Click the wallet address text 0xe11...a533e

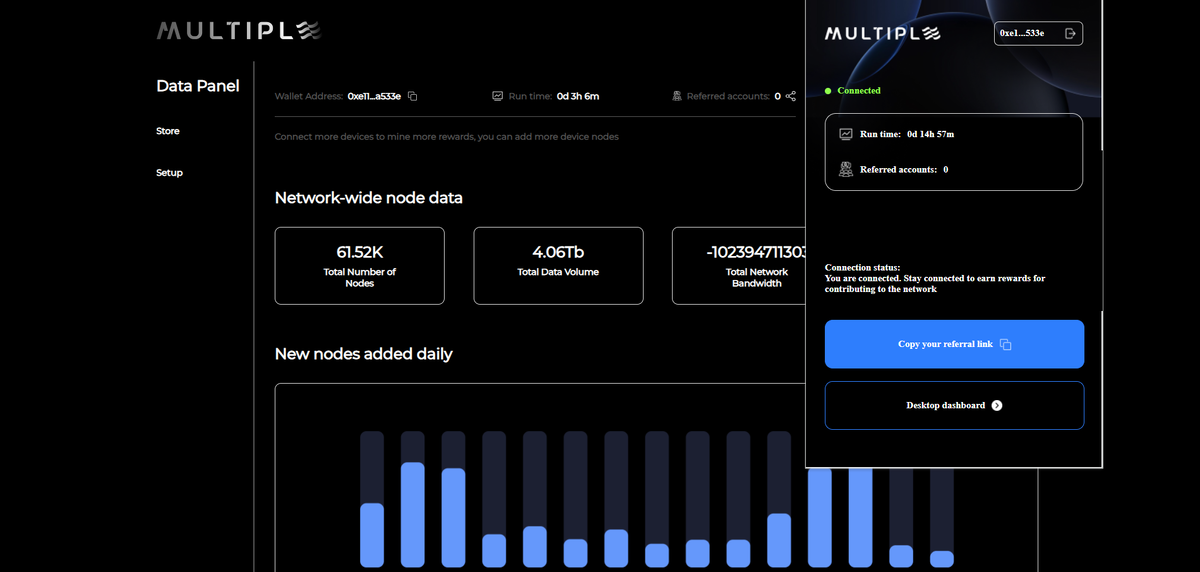[374, 96]
